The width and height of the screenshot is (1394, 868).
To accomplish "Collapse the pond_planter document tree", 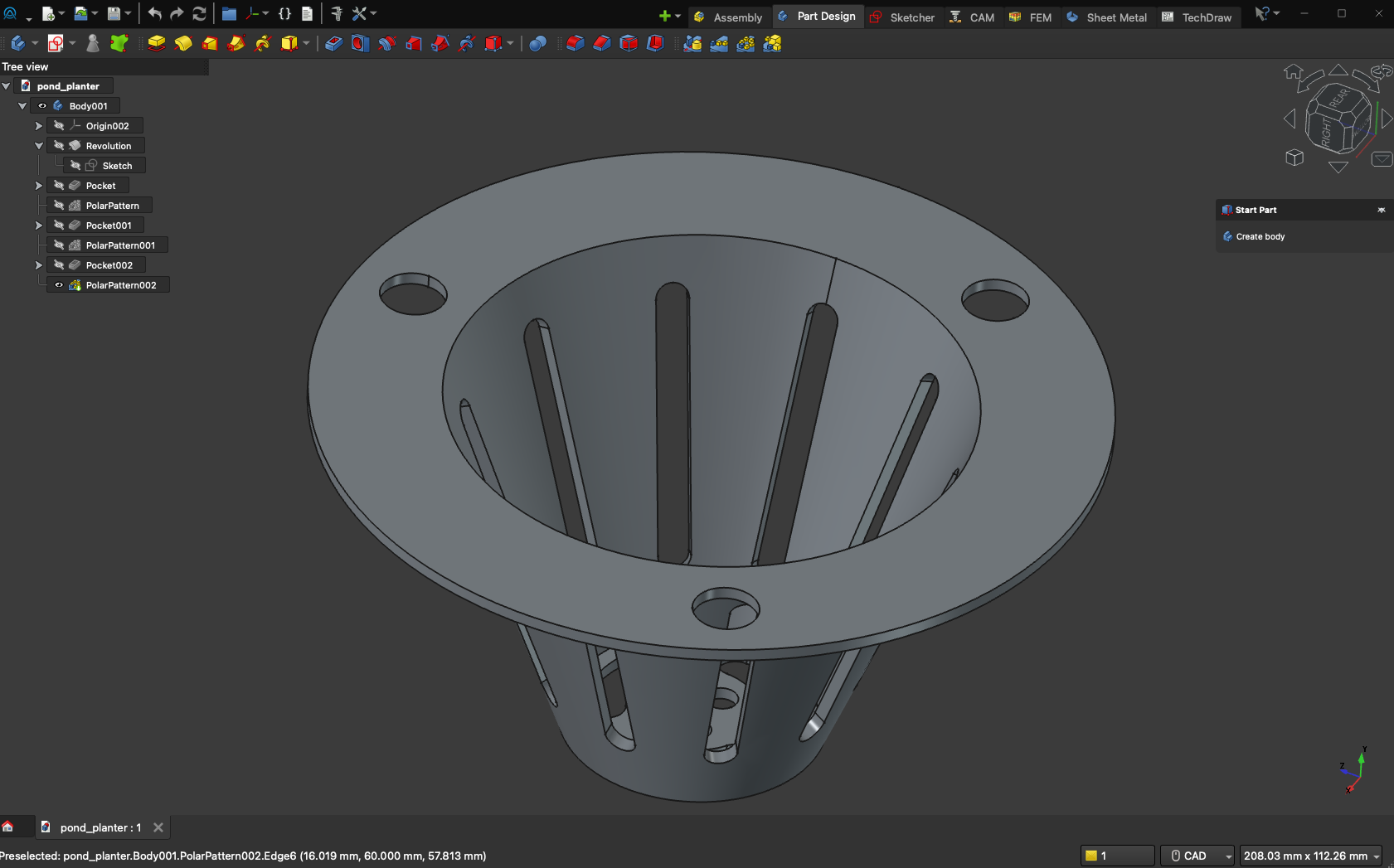I will coord(7,86).
